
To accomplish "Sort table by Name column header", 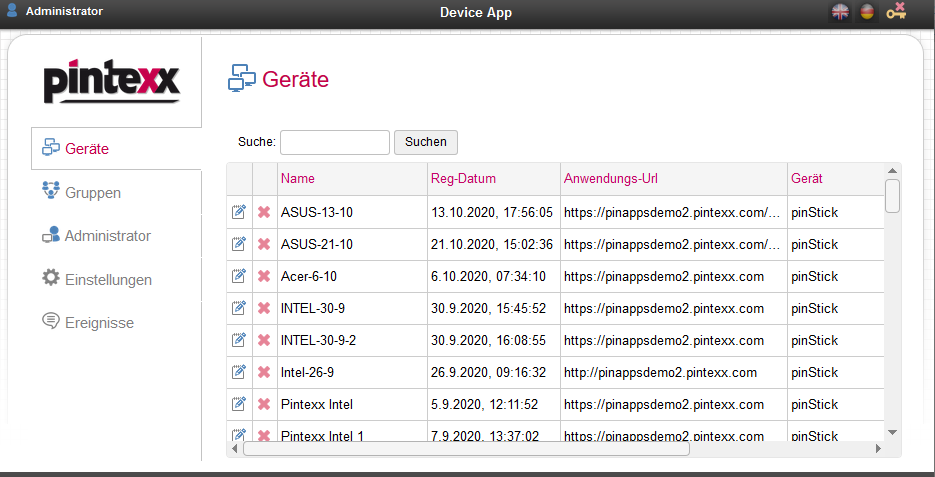I will [298, 179].
